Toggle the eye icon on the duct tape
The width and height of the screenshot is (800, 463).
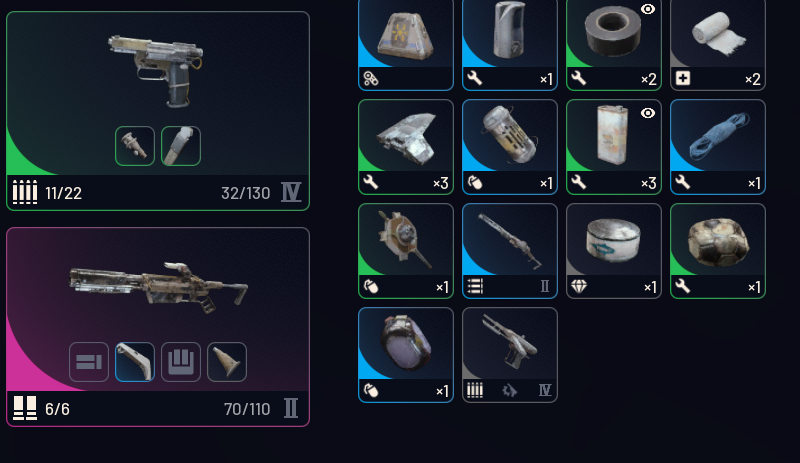(x=647, y=9)
